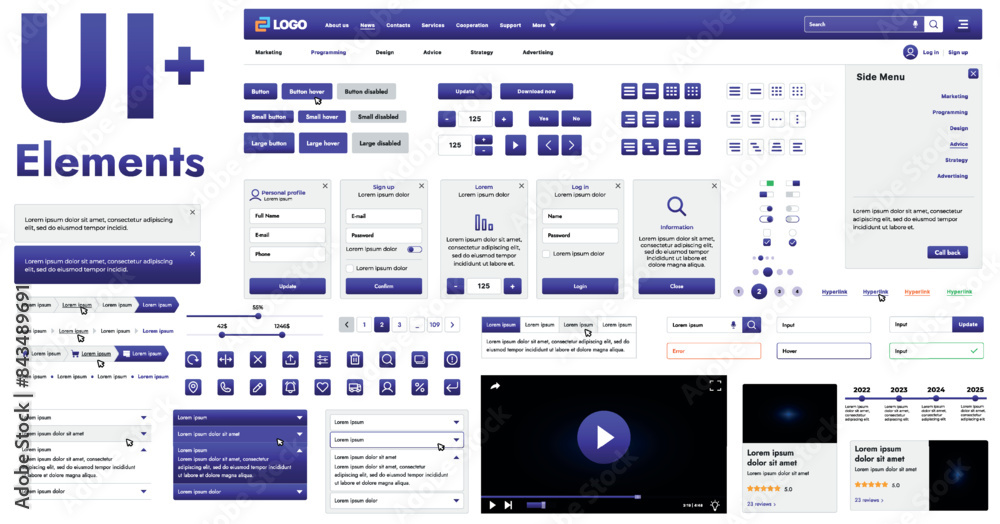
Task: Click the microphone in the navbar search
Action: point(915,24)
